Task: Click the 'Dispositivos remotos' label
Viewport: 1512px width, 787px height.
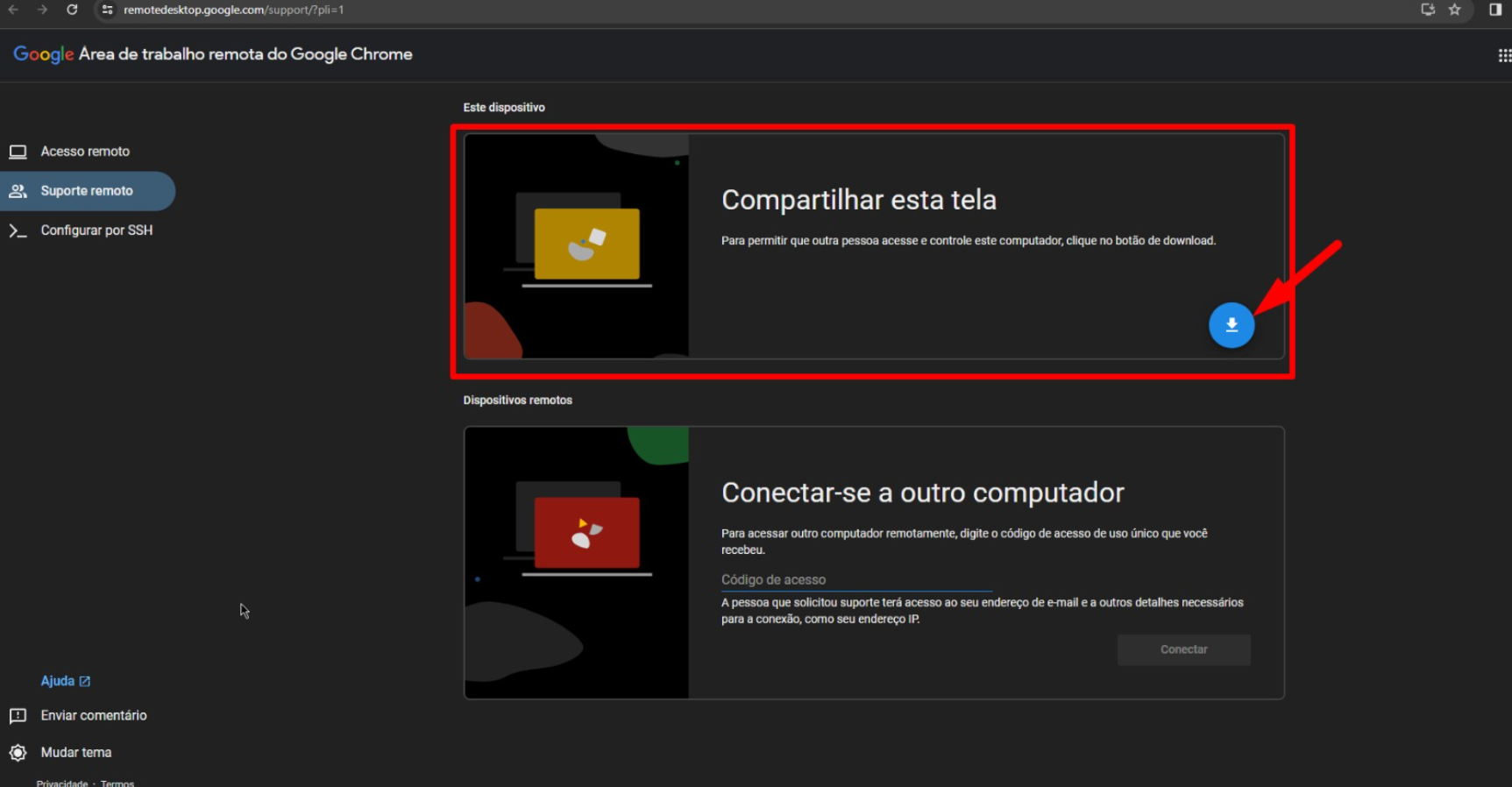Action: coord(517,401)
